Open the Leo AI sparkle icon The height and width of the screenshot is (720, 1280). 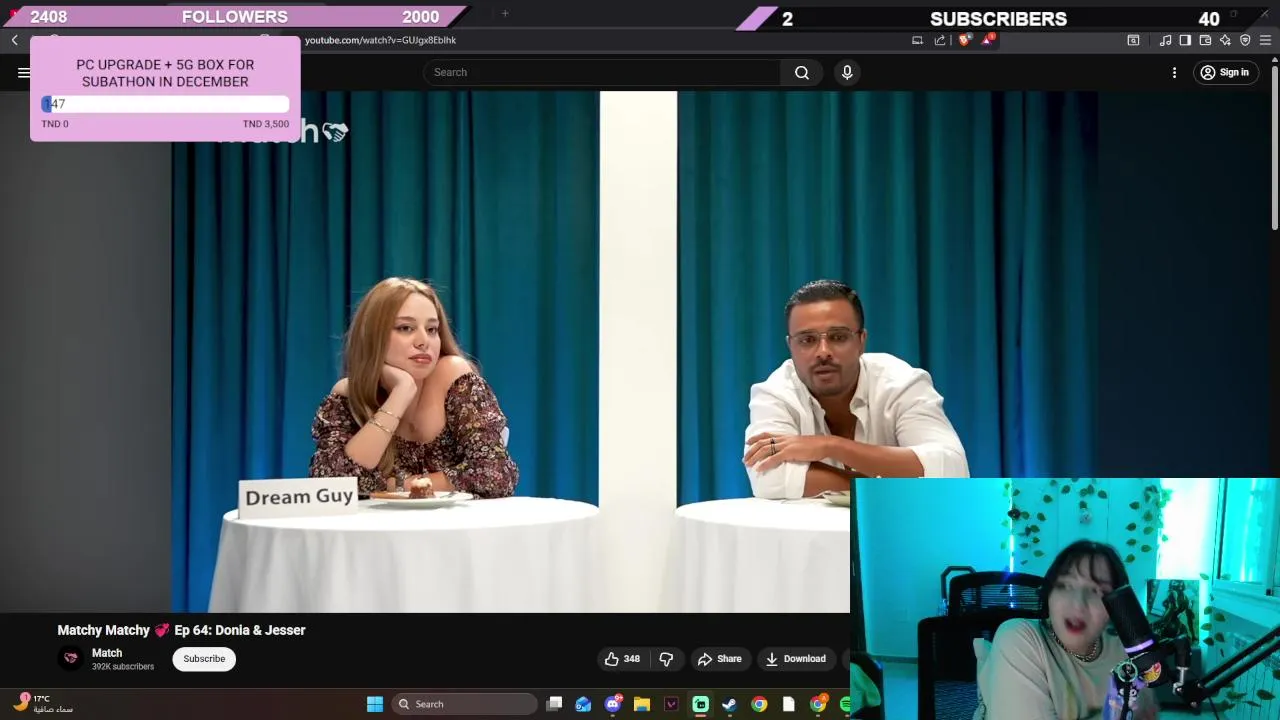coord(1225,40)
